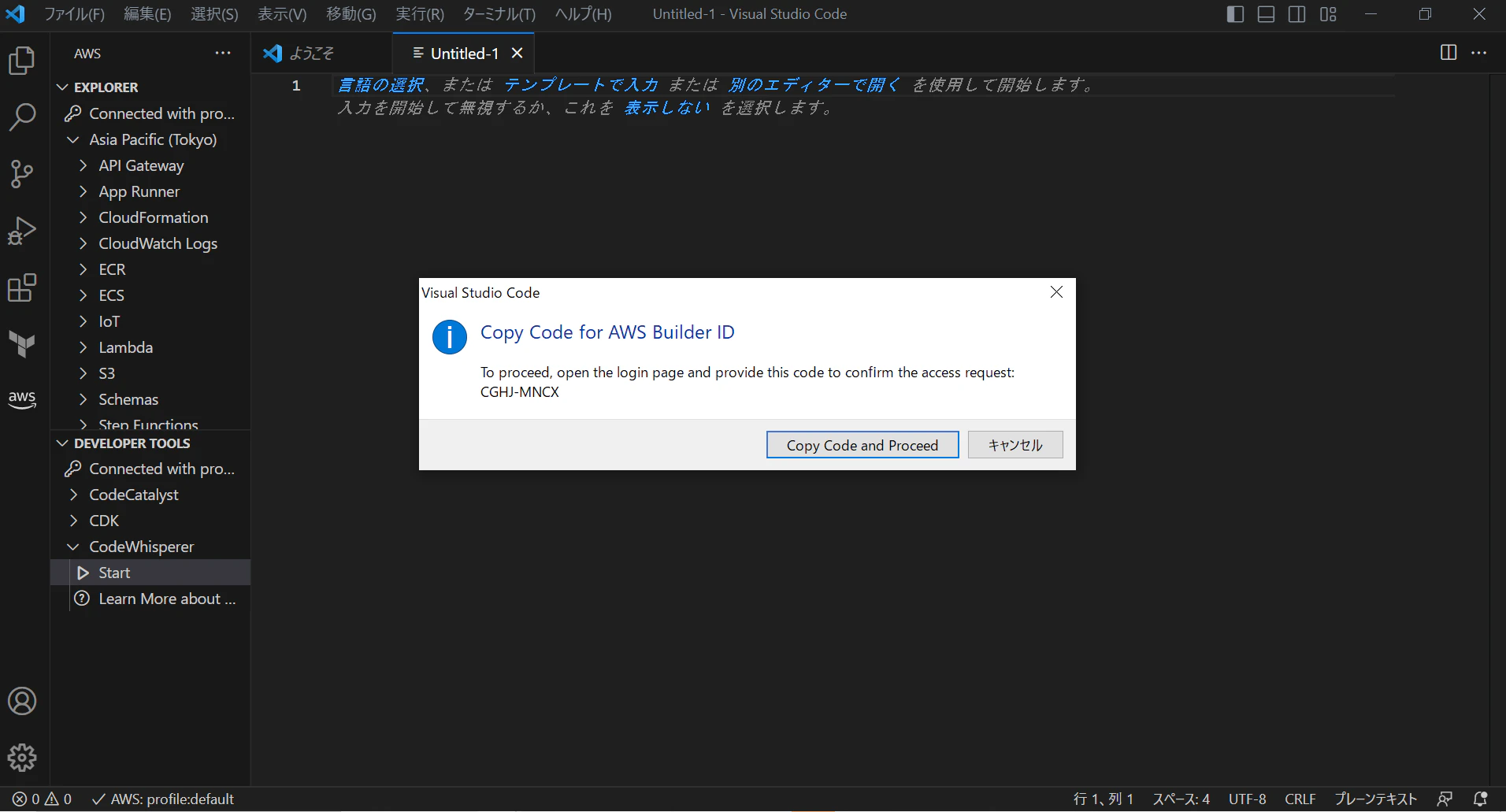Image resolution: width=1506 pixels, height=812 pixels.
Task: Open AWS panel more actions ellipsis
Action: [x=223, y=53]
